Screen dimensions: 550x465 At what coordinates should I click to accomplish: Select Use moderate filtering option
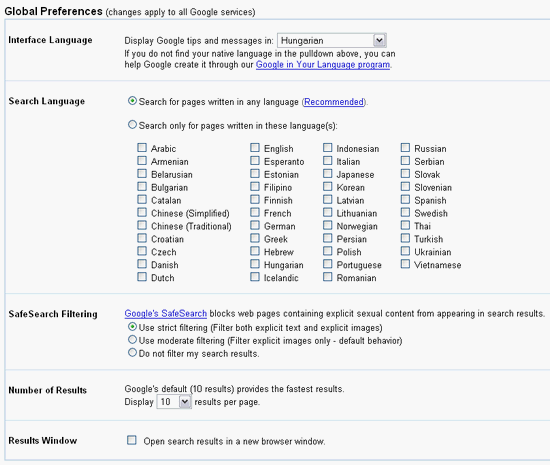pos(132,340)
